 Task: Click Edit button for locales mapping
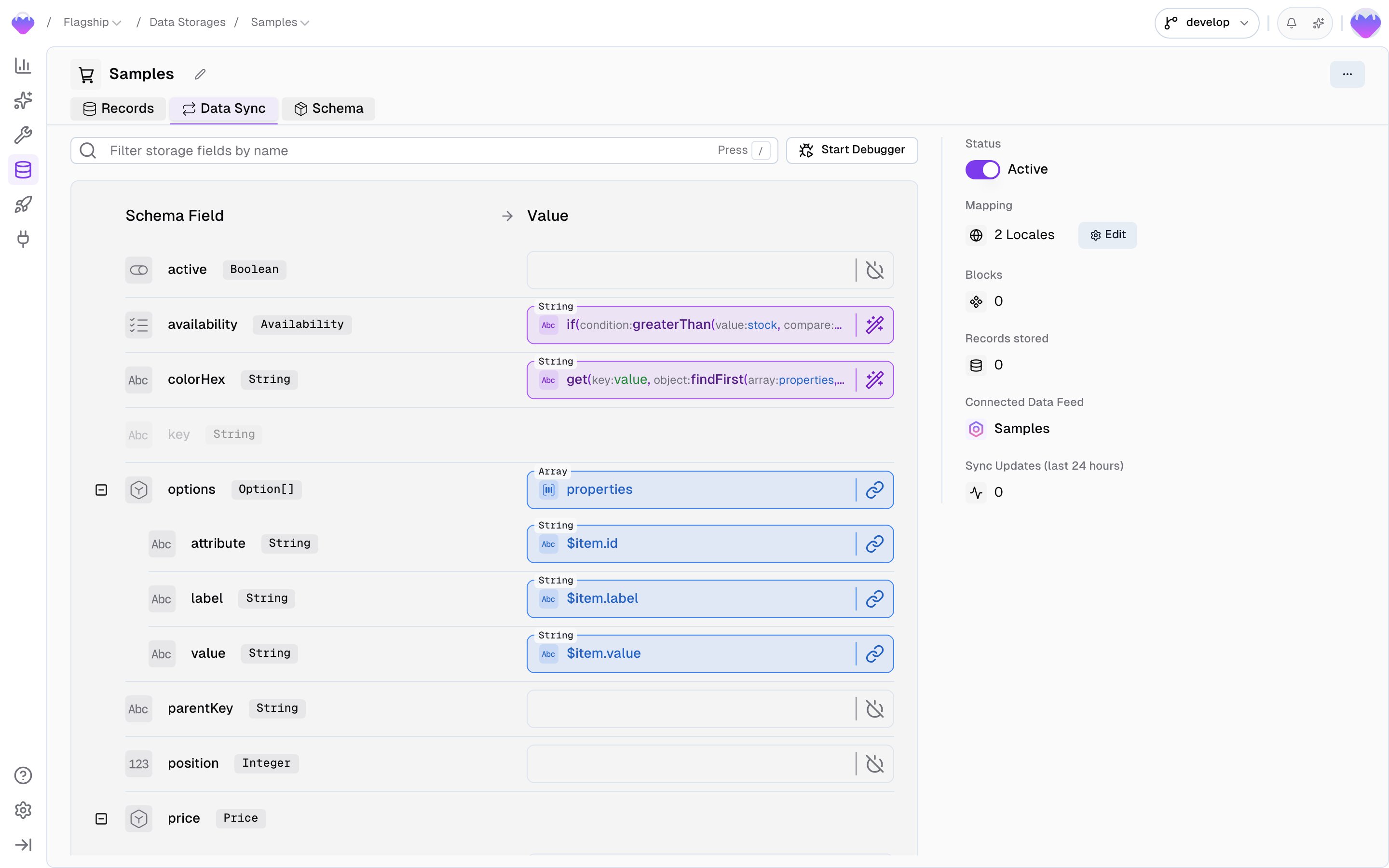pyautogui.click(x=1107, y=235)
